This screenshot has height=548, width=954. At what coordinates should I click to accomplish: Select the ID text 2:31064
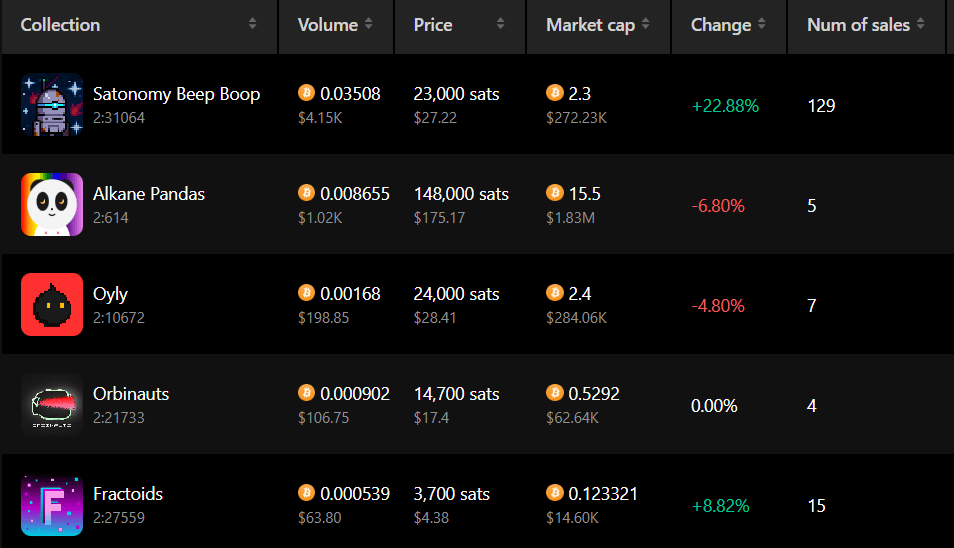click(119, 118)
